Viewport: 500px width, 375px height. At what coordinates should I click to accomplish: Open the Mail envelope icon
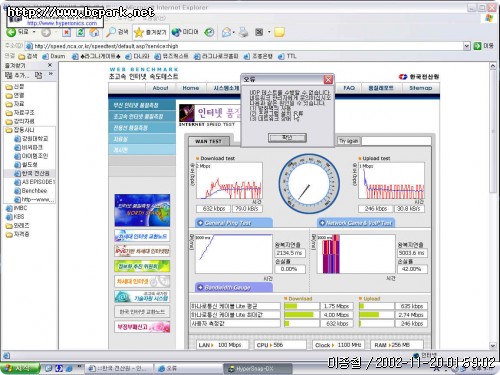[226, 32]
